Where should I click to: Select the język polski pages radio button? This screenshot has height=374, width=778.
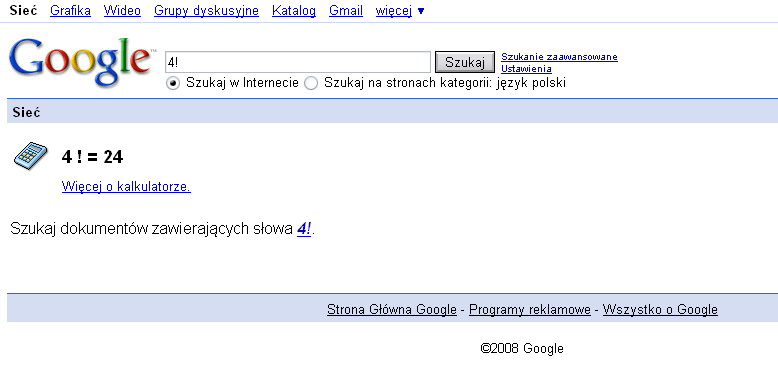pos(311,83)
